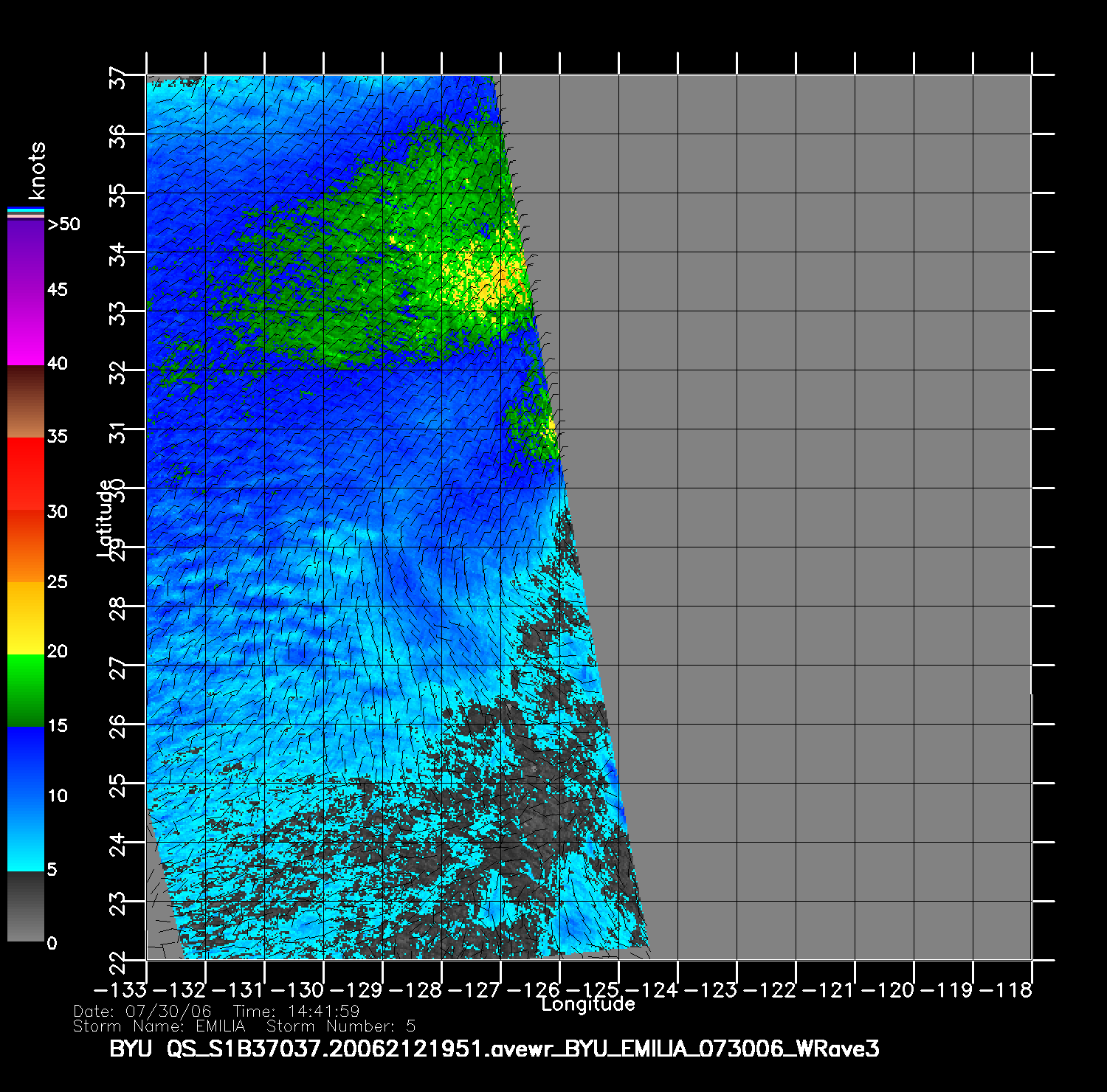This screenshot has height=1092, width=1107.
Task: Click the brown 35–40 knots legend band
Action: point(26,401)
